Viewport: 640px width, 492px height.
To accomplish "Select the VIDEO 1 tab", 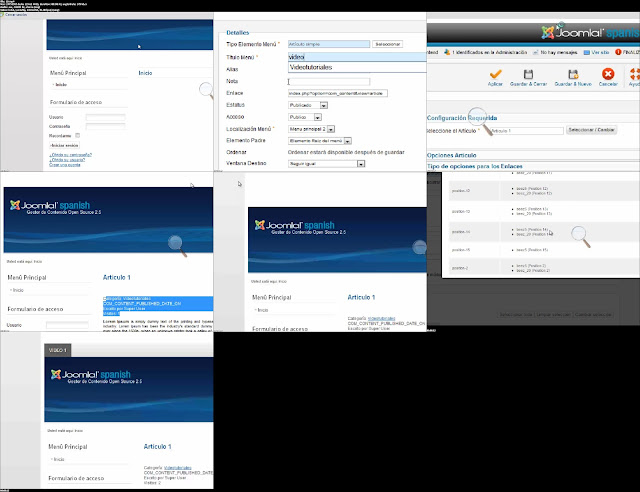I will coord(58,350).
